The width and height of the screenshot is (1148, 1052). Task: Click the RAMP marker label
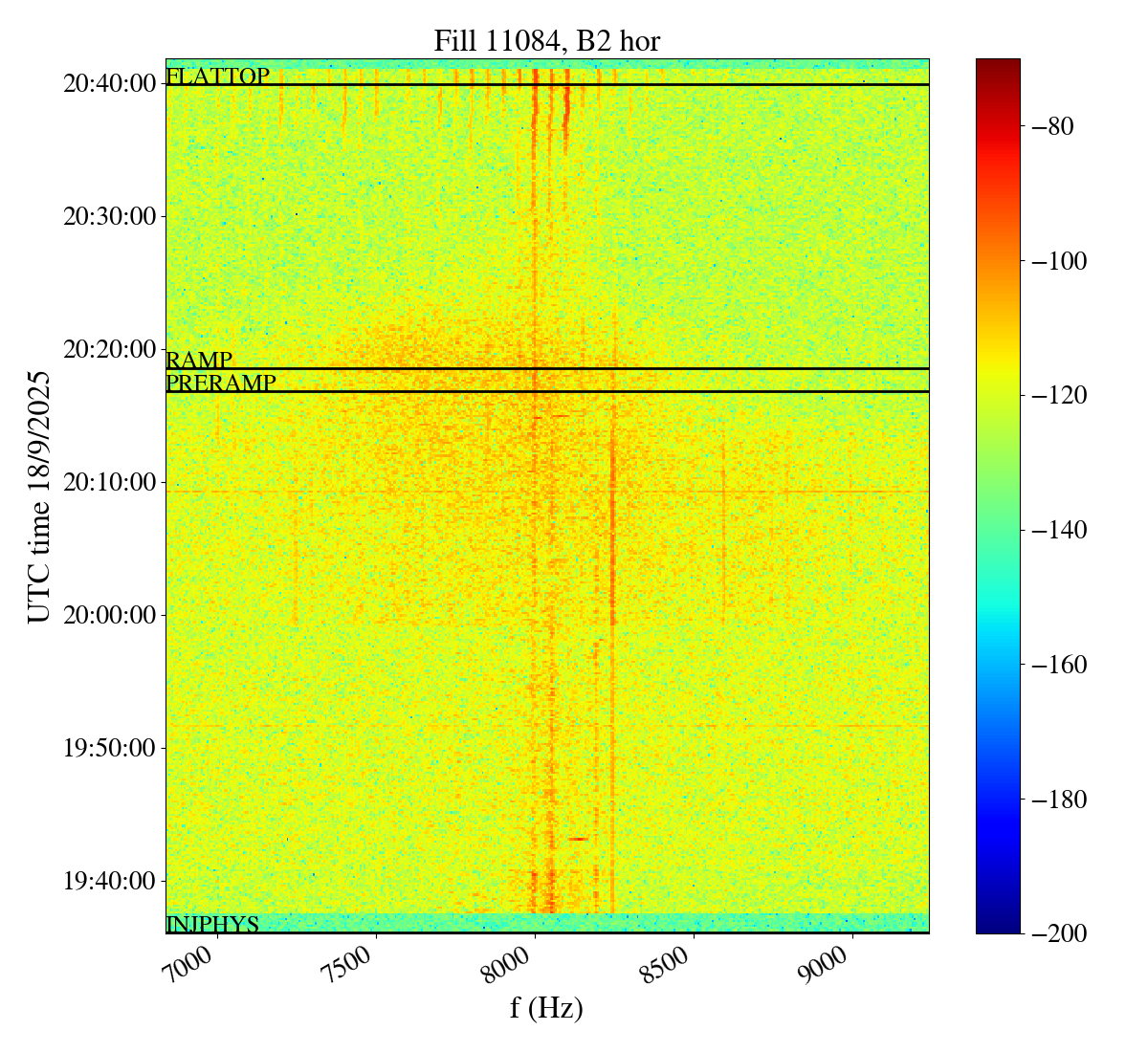click(x=199, y=361)
